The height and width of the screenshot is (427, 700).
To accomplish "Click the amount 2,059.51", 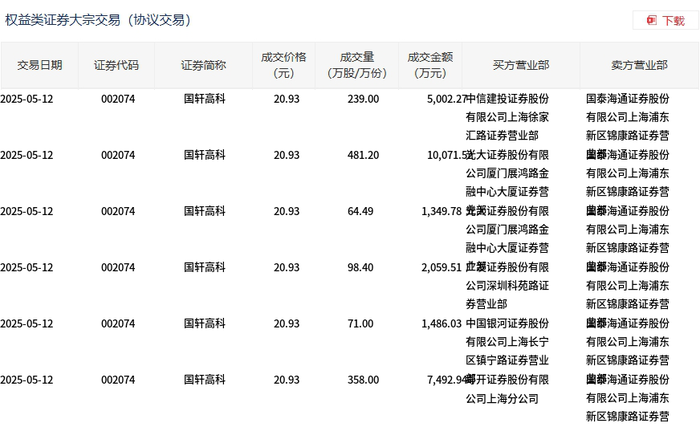I will [x=441, y=267].
